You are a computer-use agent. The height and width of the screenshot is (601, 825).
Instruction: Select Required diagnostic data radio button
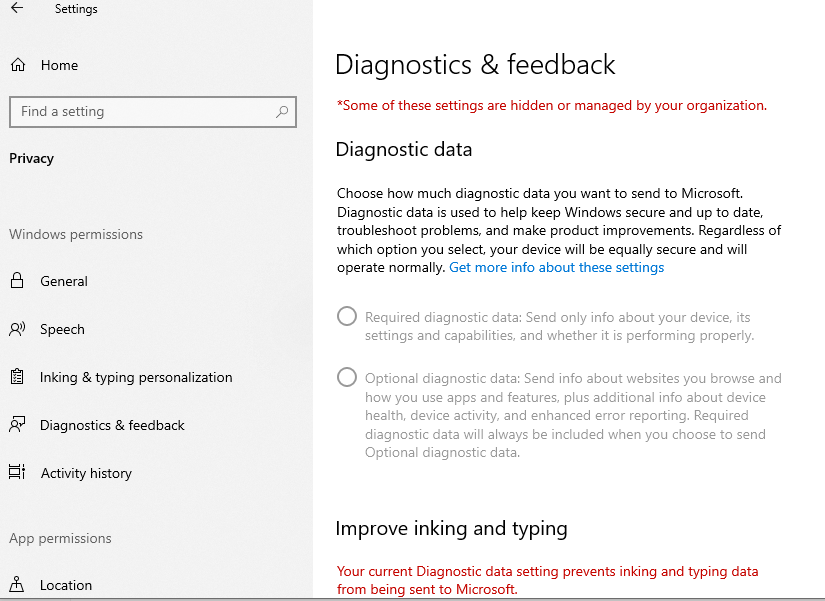[347, 317]
